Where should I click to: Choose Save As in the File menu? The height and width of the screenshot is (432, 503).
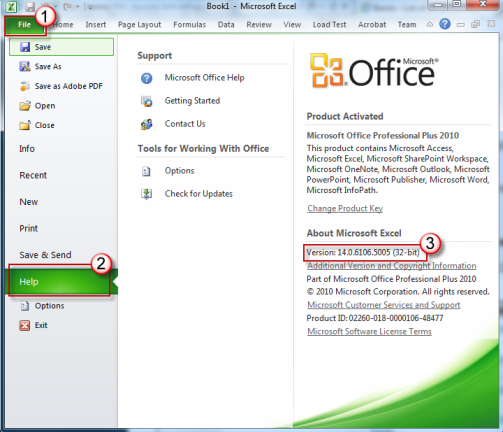point(48,67)
